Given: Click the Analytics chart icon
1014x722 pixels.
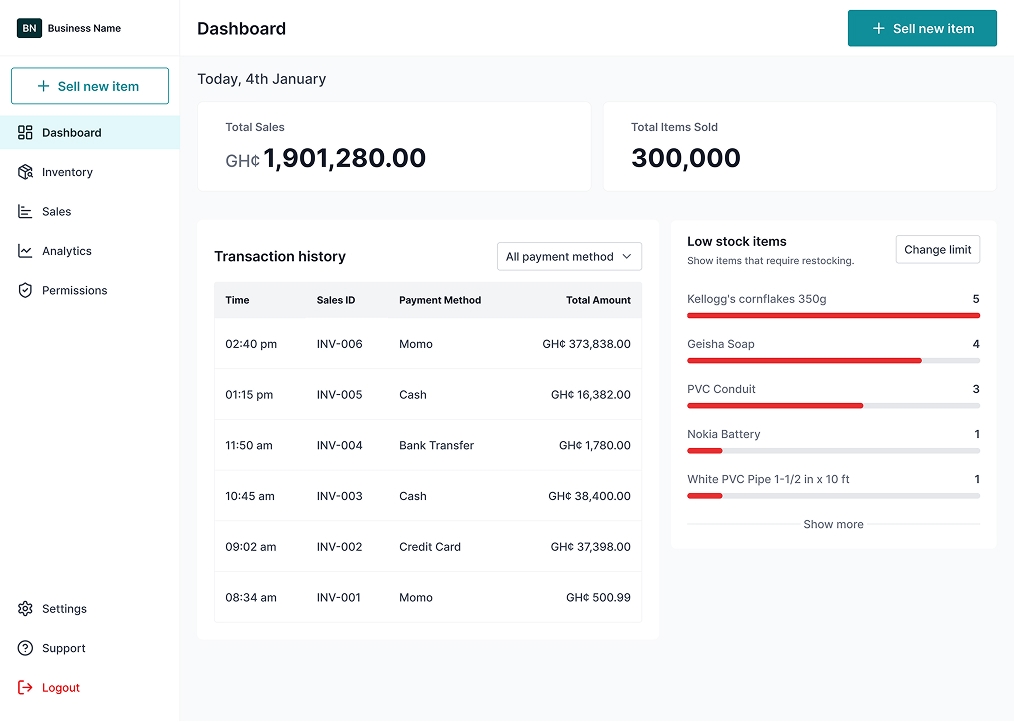Looking at the screenshot, I should point(23,251).
